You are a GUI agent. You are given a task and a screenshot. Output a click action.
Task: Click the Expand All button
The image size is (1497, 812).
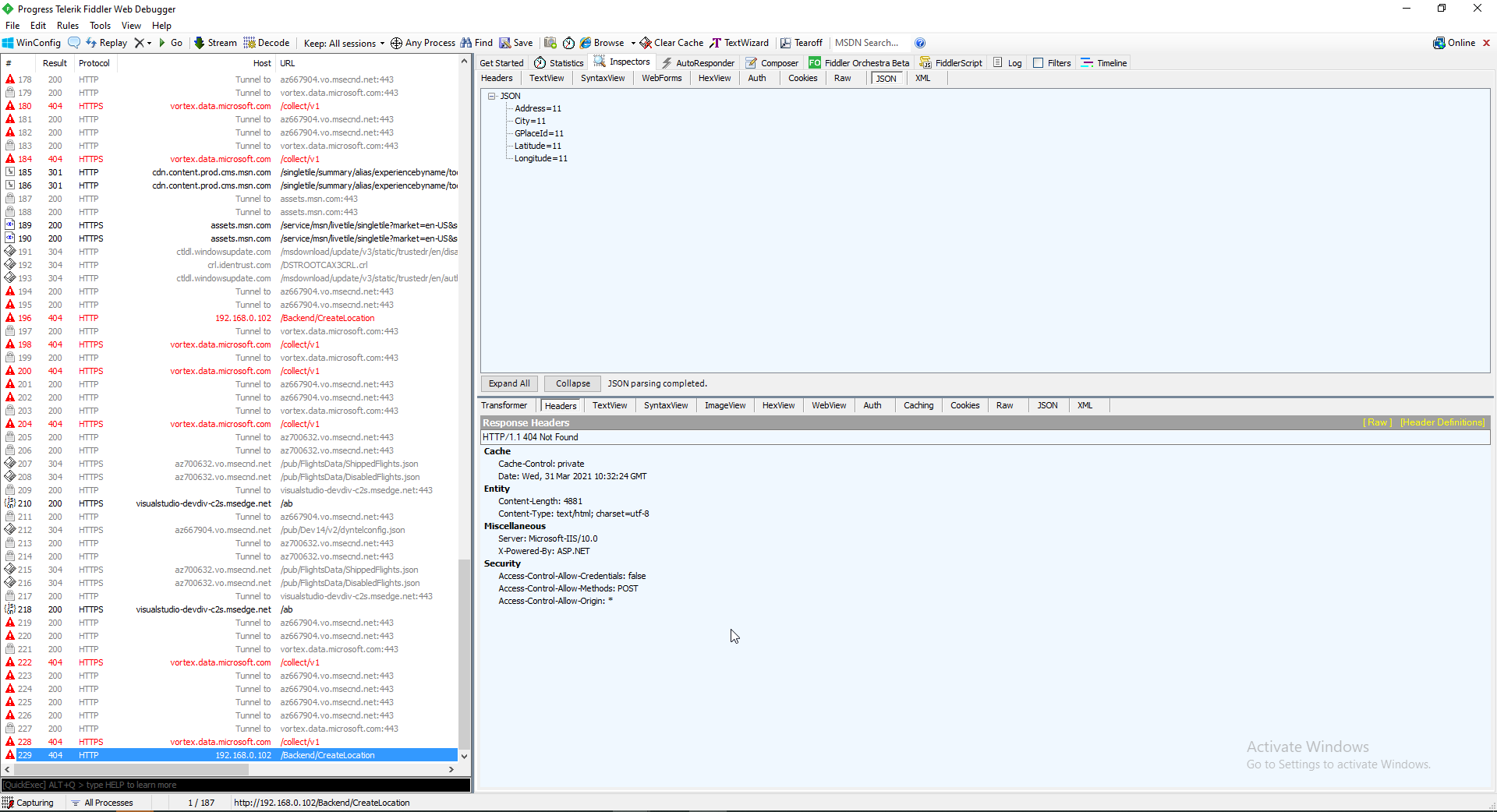pos(509,383)
